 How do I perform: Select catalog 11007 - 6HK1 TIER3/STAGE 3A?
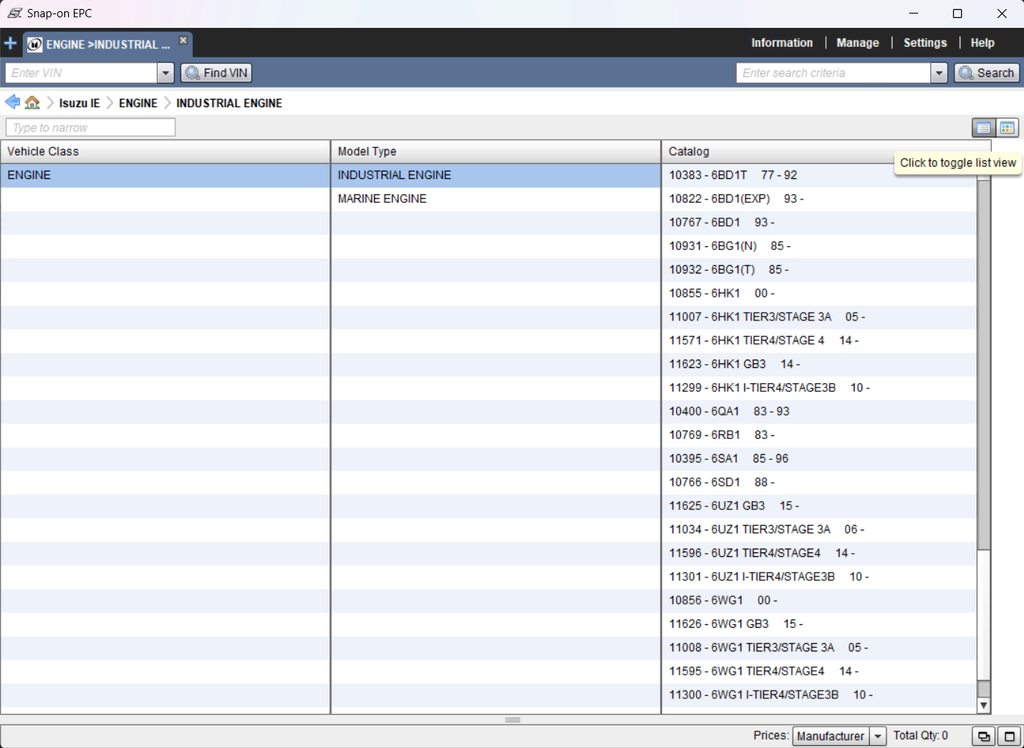(819, 317)
